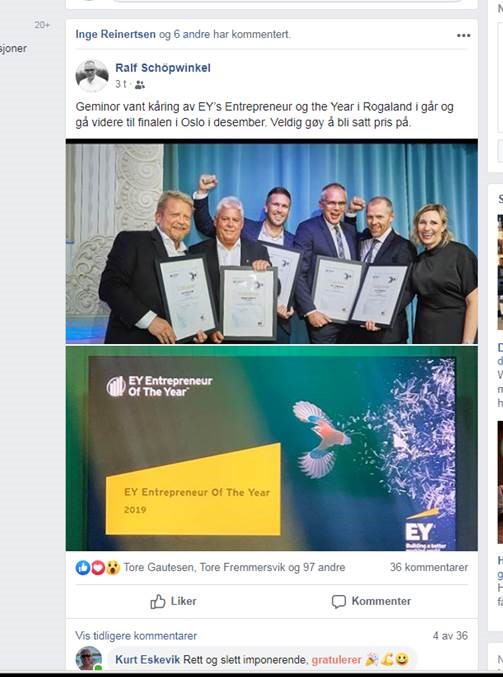503x677 pixels.
Task: Open the post options three-dot menu
Action: [x=463, y=35]
